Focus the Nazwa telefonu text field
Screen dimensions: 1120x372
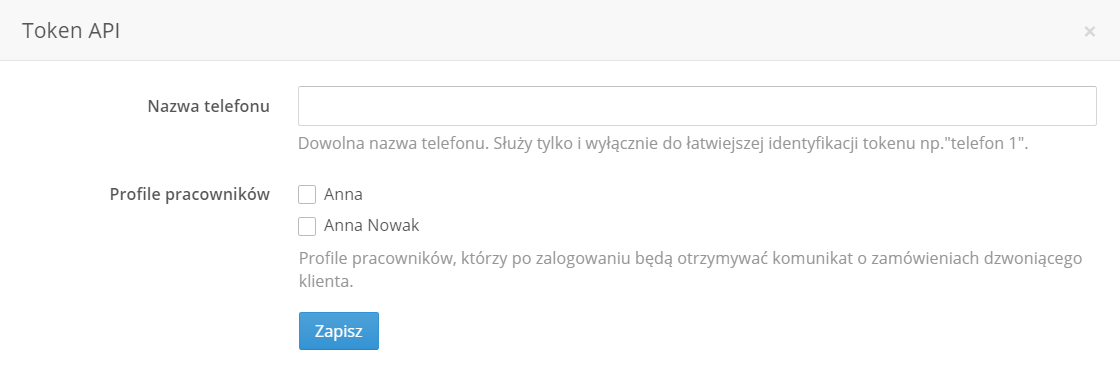[697, 106]
